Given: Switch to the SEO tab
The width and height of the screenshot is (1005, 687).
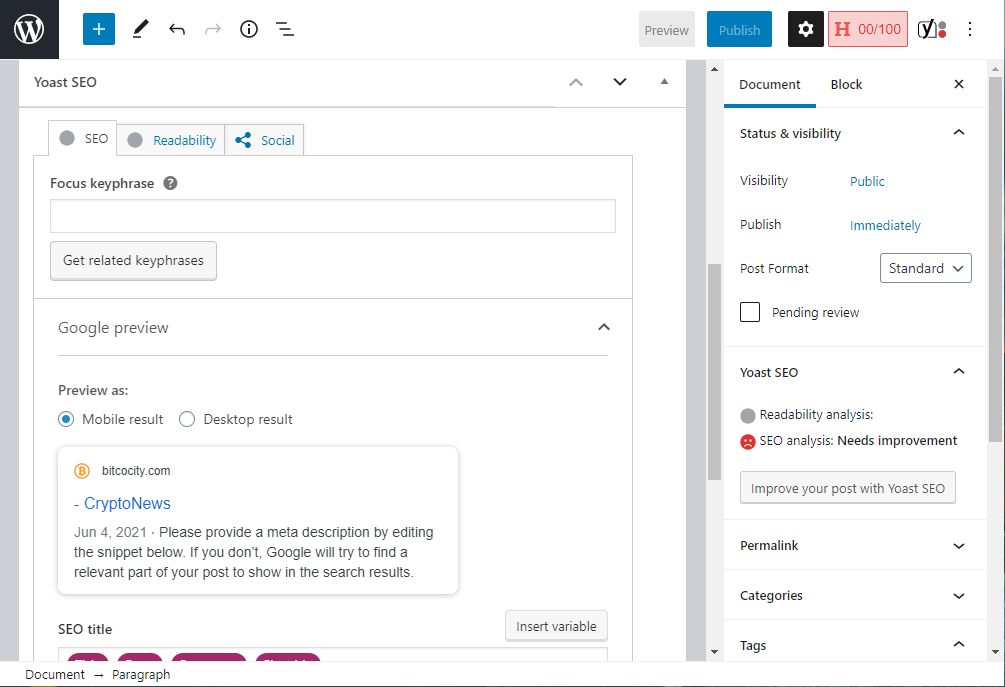Looking at the screenshot, I should tap(83, 138).
